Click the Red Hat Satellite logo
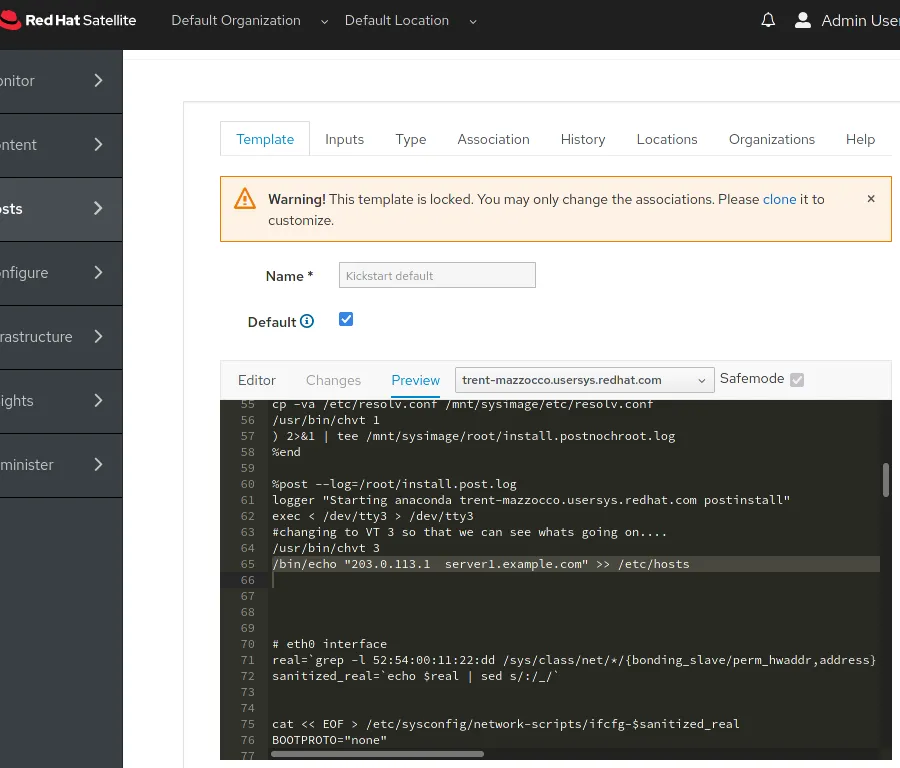The height and width of the screenshot is (768, 900). 68,20
